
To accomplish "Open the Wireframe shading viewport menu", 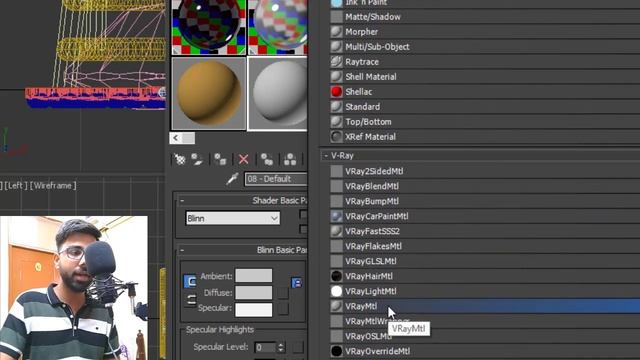I will pos(53,186).
